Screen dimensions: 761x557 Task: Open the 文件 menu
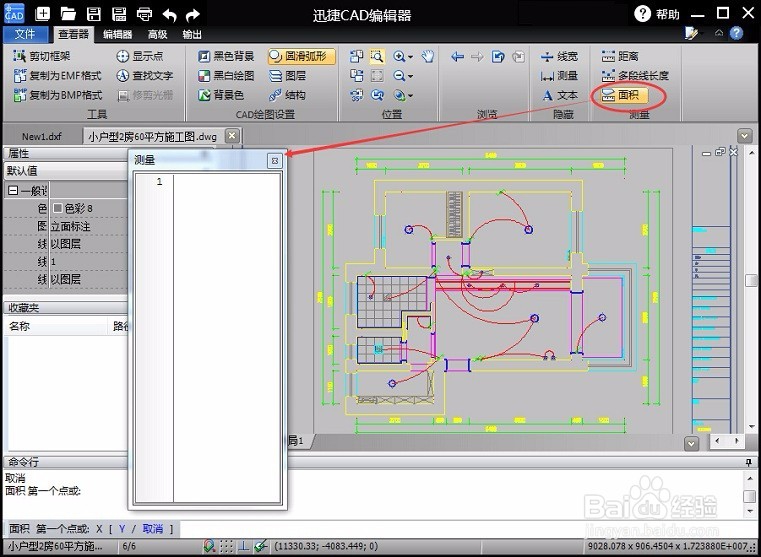click(25, 34)
